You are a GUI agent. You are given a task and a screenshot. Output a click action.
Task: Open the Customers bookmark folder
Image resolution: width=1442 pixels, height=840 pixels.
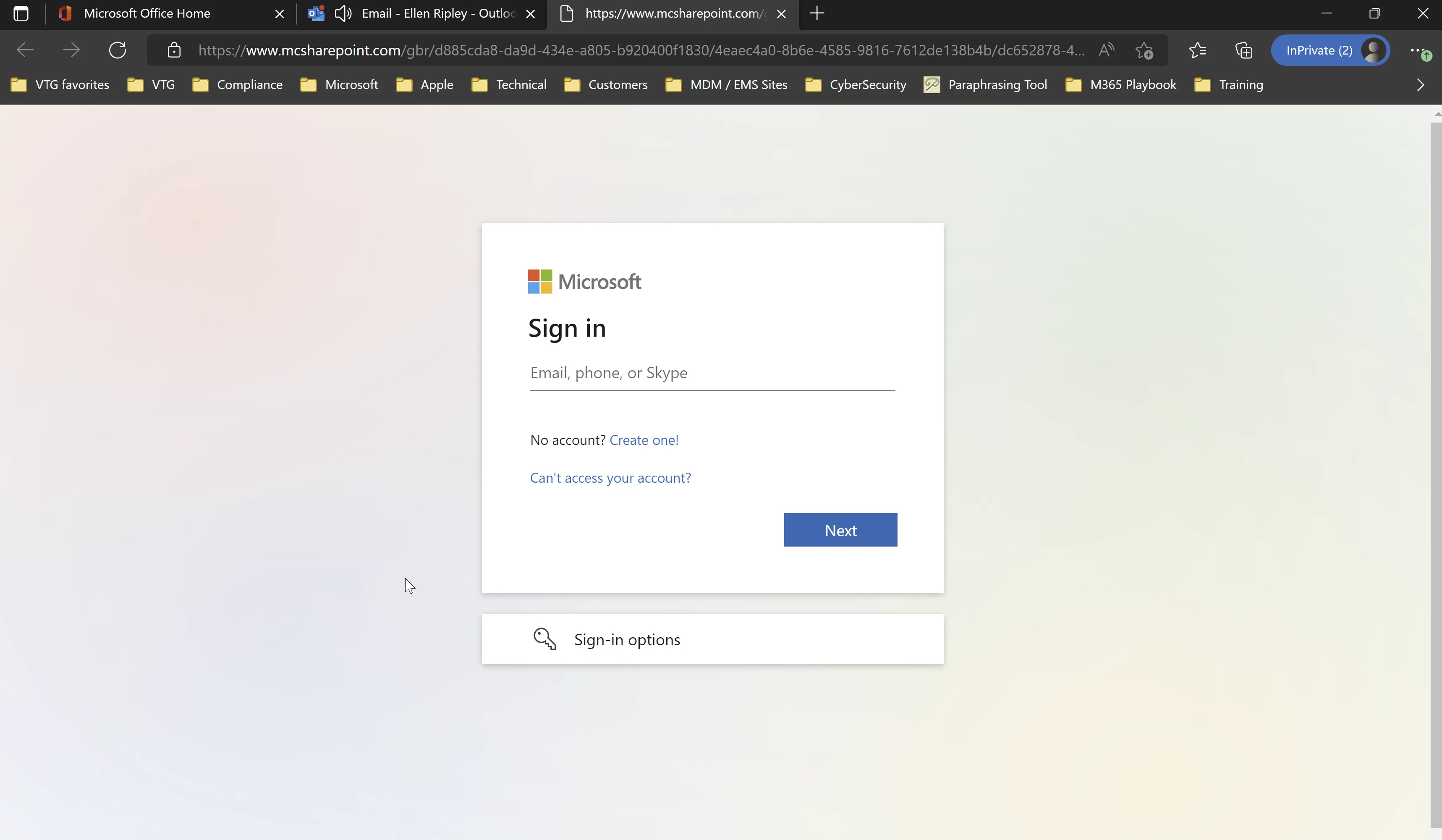click(606, 85)
